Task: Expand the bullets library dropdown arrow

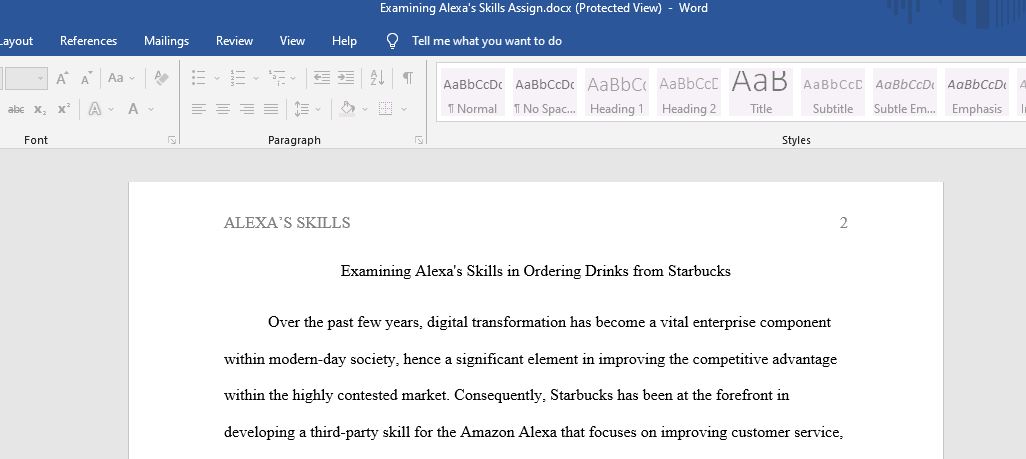Action: [x=217, y=79]
